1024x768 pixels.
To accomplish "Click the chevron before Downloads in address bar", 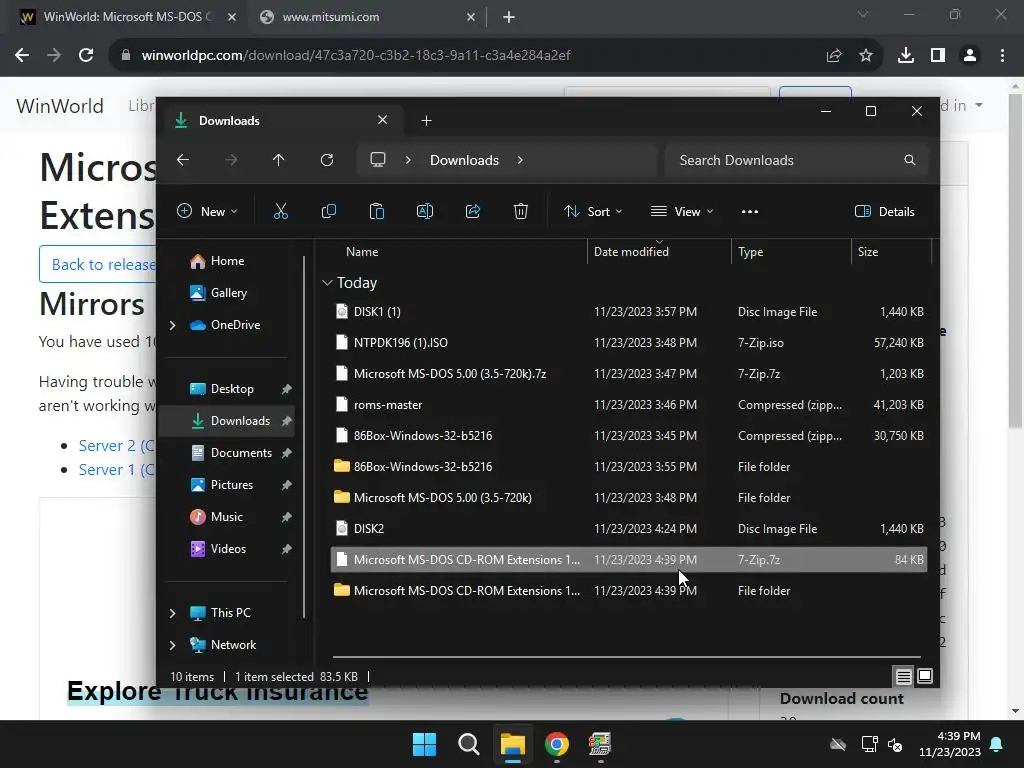I will tap(408, 160).
